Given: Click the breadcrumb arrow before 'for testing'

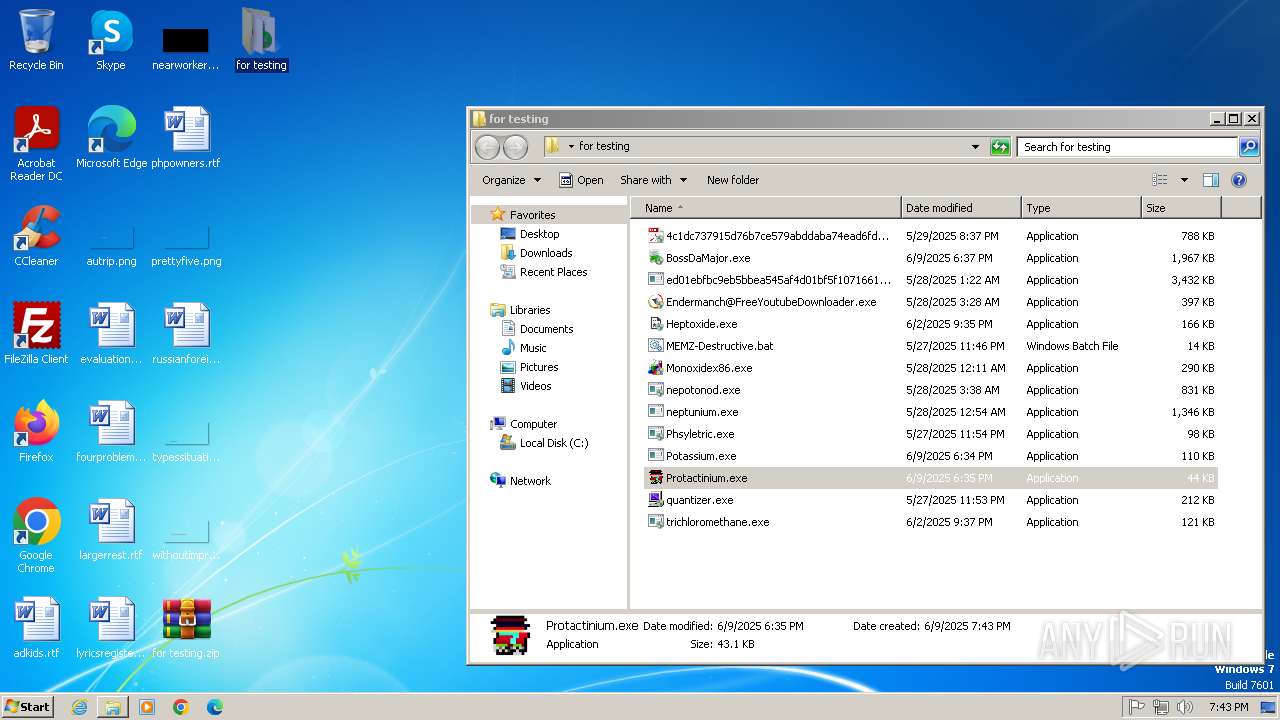Looking at the screenshot, I should (571, 147).
